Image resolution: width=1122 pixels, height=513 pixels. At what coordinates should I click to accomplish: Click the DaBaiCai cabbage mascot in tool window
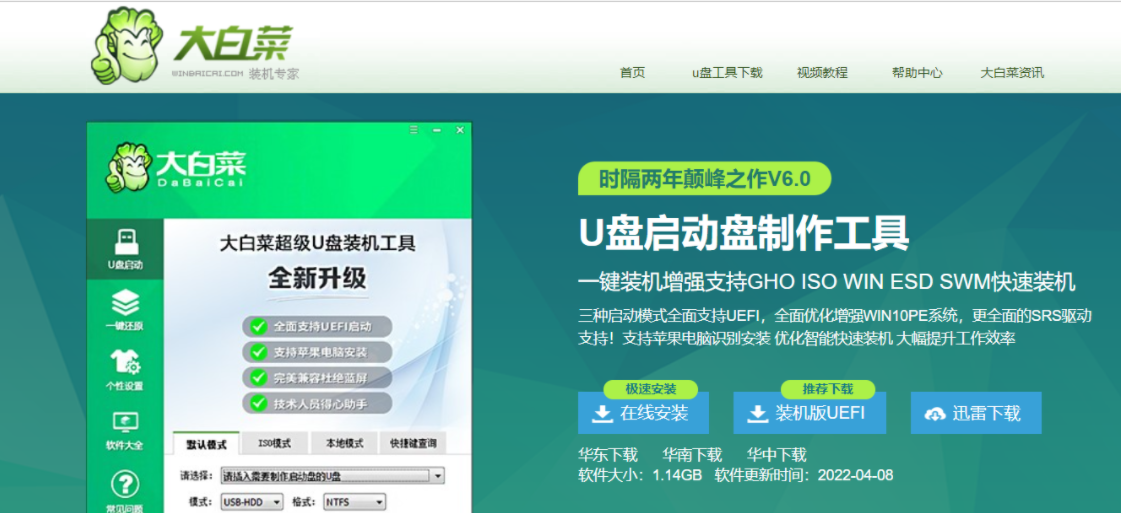128,167
